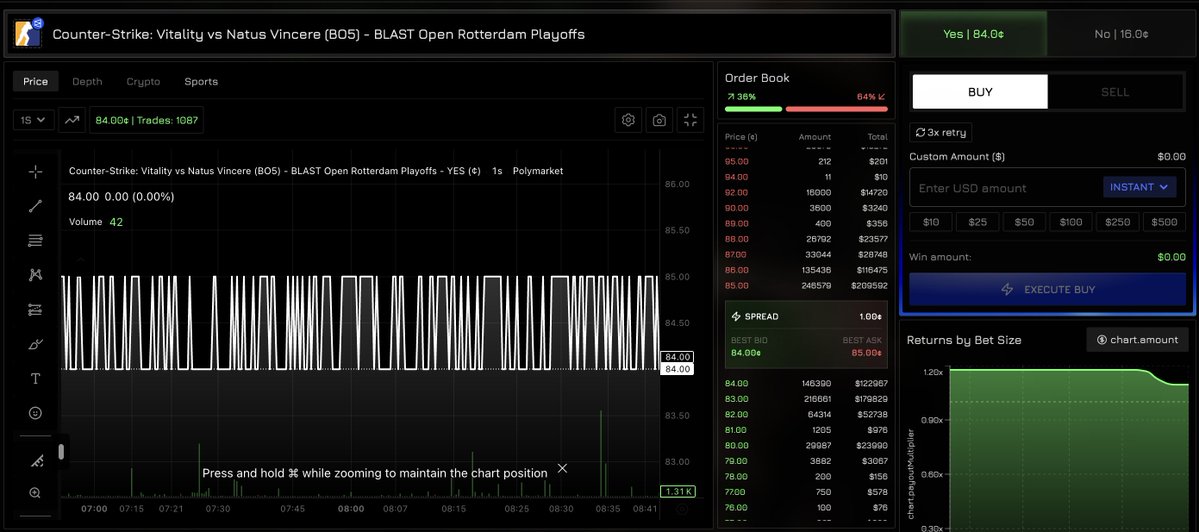
Task: Select the text annotation tool
Action: click(35, 379)
